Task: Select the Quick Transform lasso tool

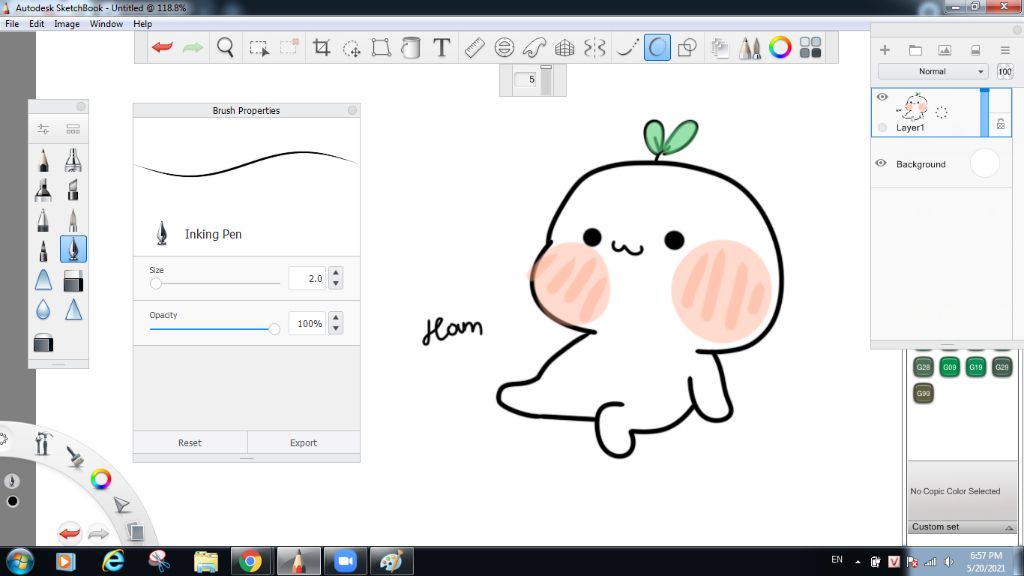Action: (x=351, y=48)
